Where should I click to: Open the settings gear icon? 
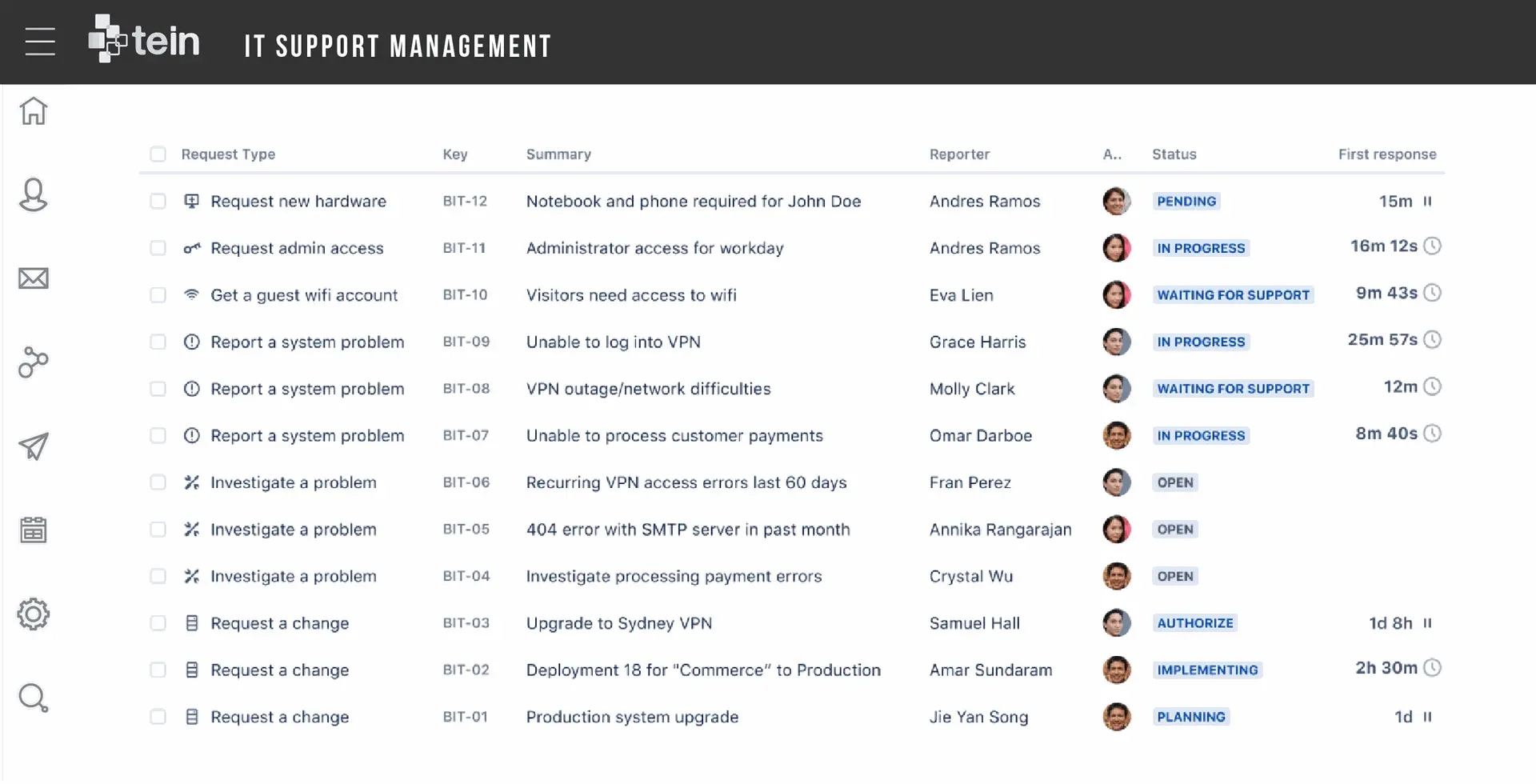tap(34, 614)
